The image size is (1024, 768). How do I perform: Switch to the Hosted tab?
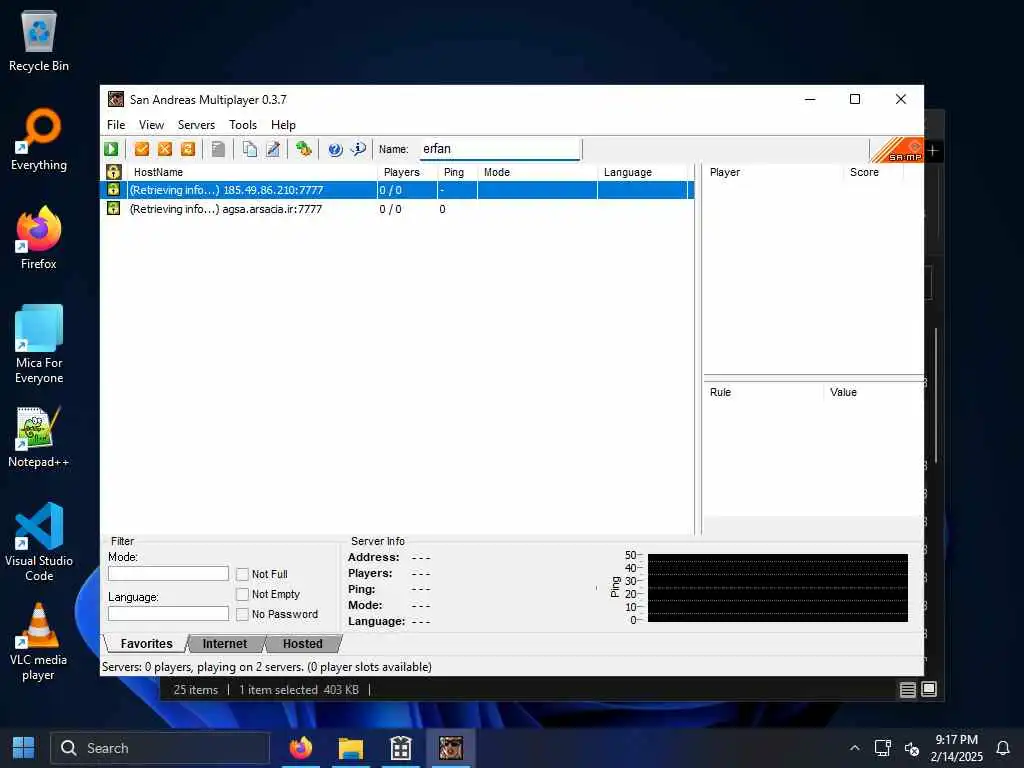pos(302,644)
